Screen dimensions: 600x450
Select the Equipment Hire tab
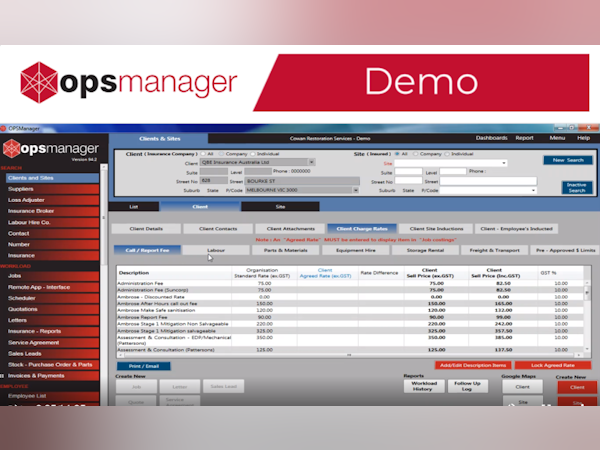(x=355, y=250)
